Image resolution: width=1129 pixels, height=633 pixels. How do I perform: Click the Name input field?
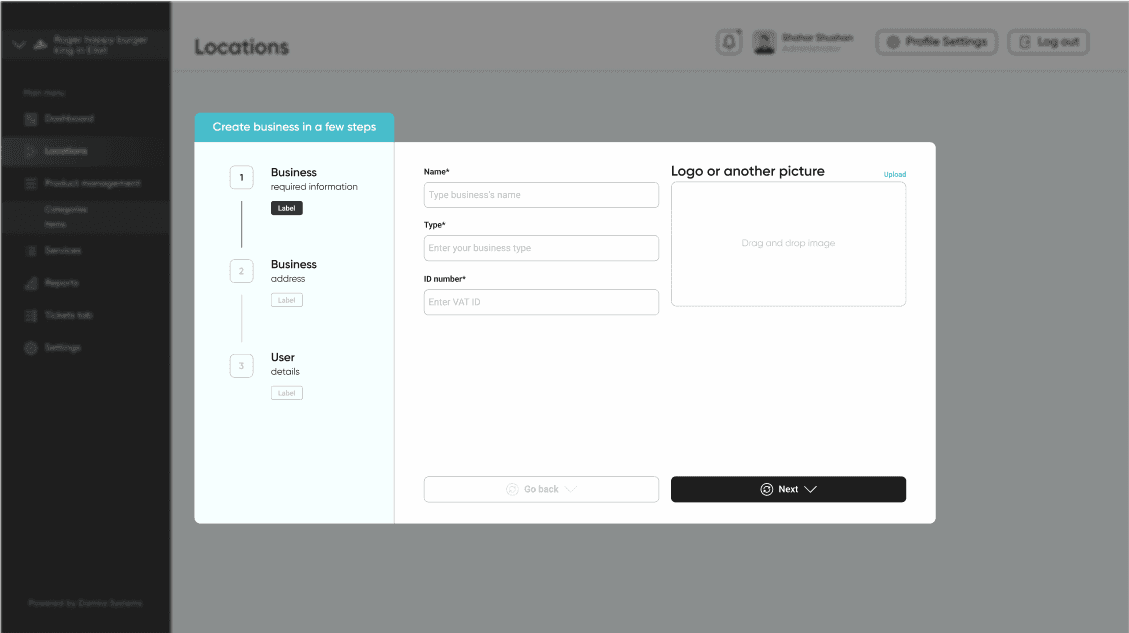pyautogui.click(x=541, y=194)
